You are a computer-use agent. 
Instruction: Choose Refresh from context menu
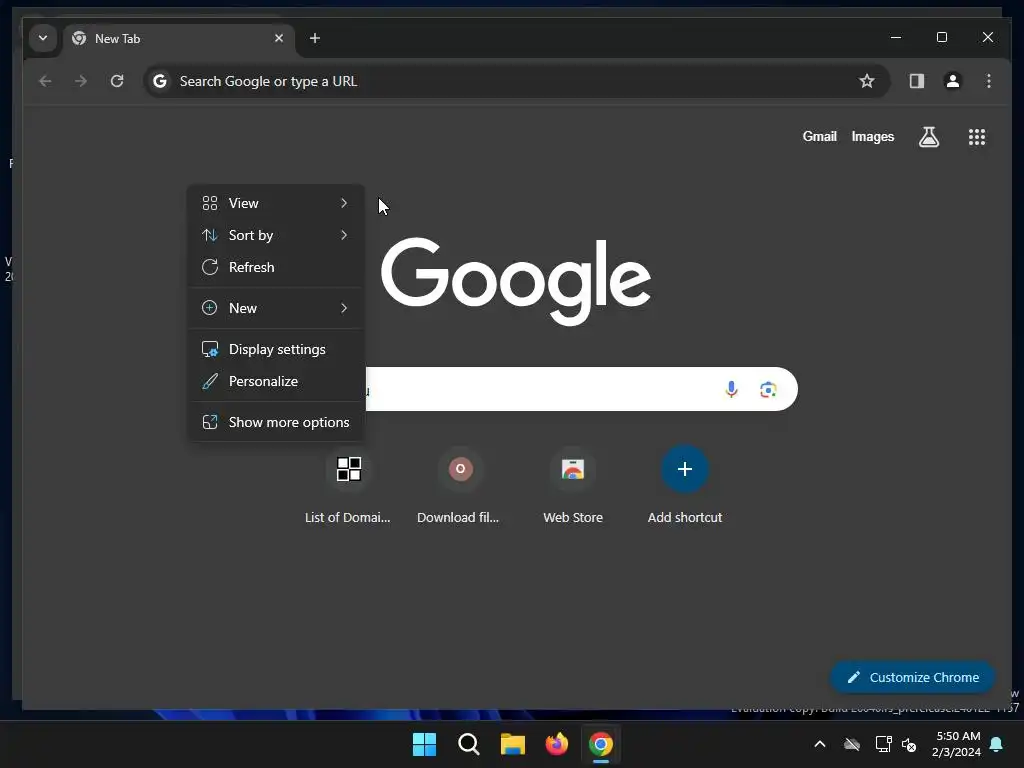pos(276,267)
